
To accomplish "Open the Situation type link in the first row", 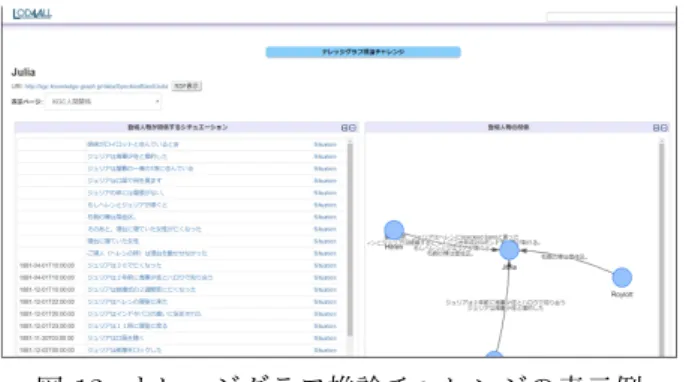I will pos(325,144).
